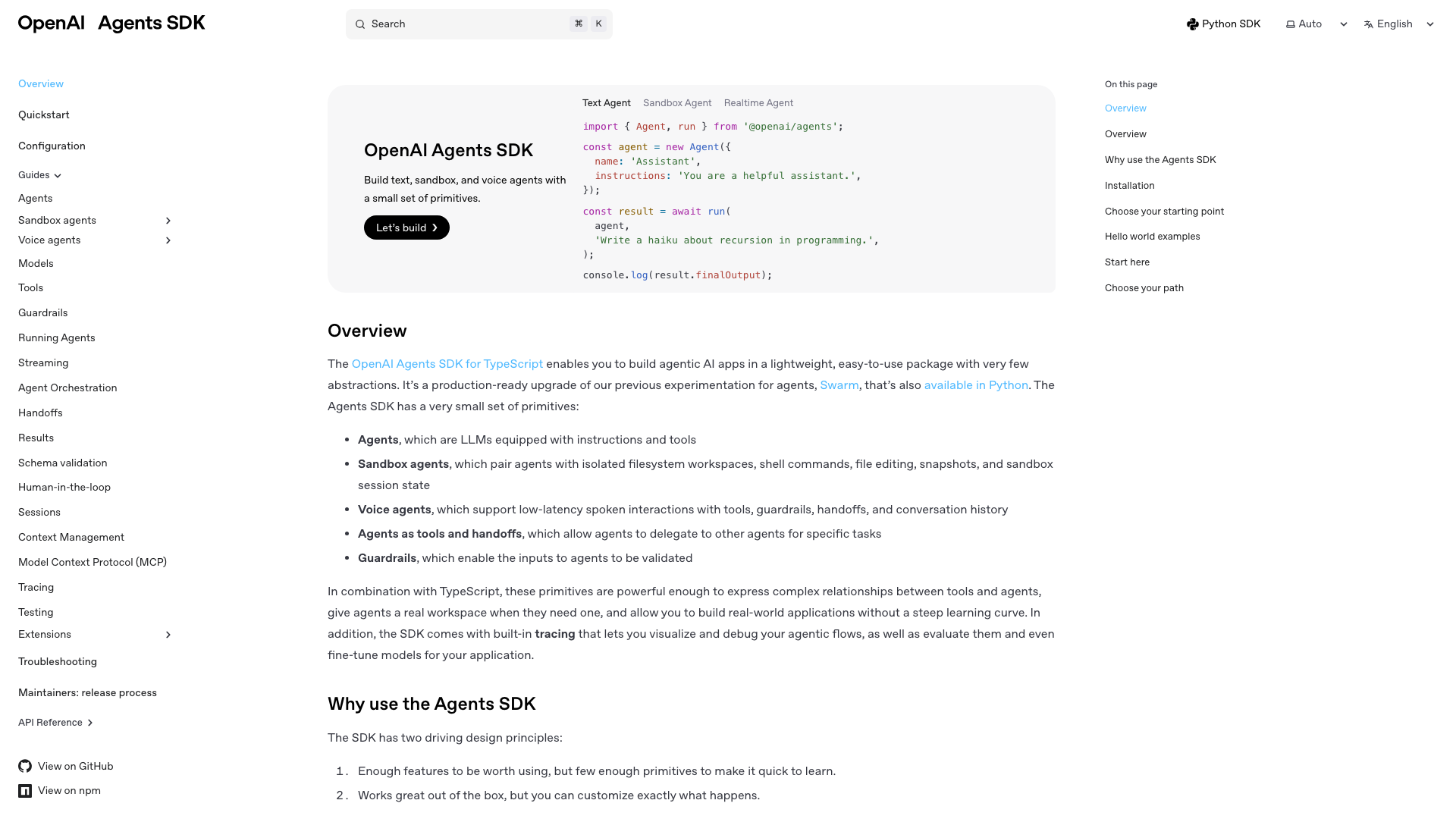This screenshot has height=819, width=1456.
Task: Open the Configuration sidebar page
Action: pyautogui.click(x=52, y=146)
